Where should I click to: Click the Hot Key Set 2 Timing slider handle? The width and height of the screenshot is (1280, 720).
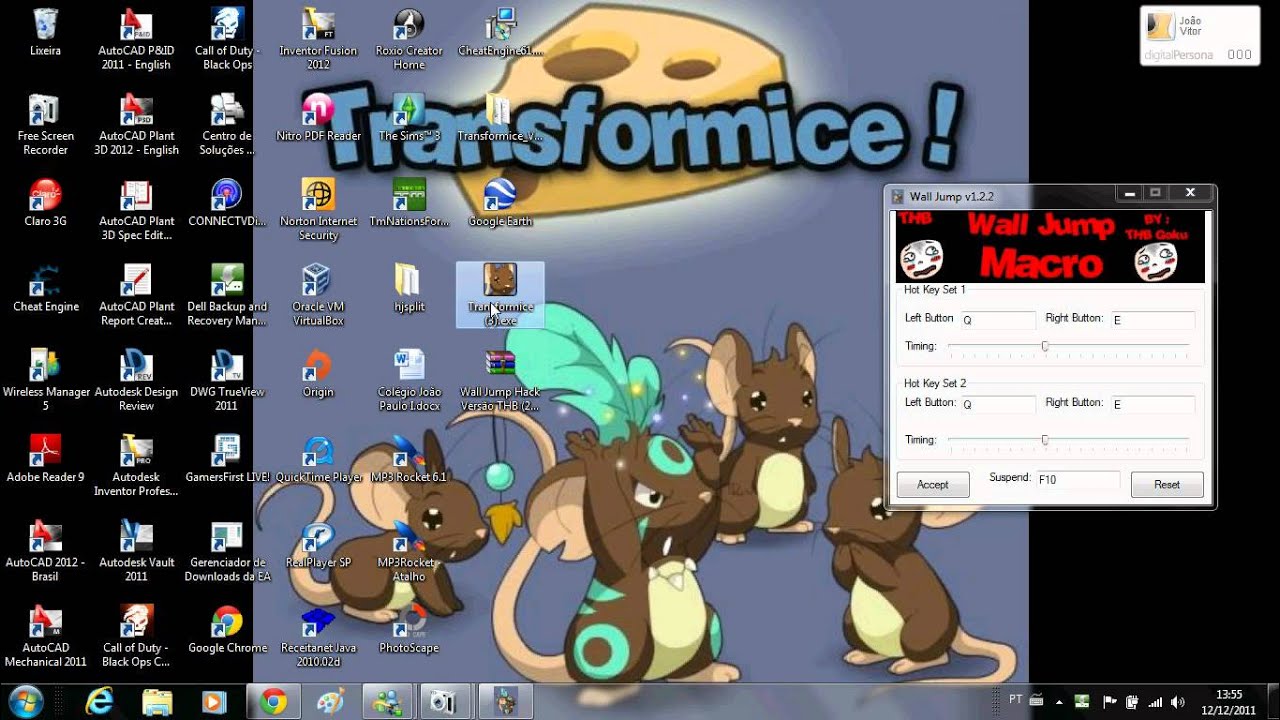pyautogui.click(x=1045, y=440)
